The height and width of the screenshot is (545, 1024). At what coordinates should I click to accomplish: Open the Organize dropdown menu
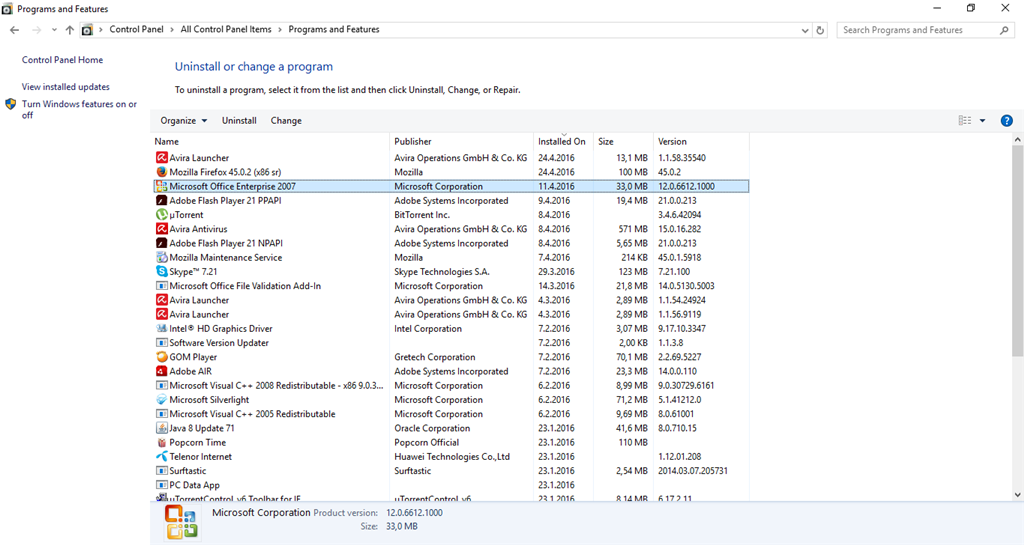(184, 121)
